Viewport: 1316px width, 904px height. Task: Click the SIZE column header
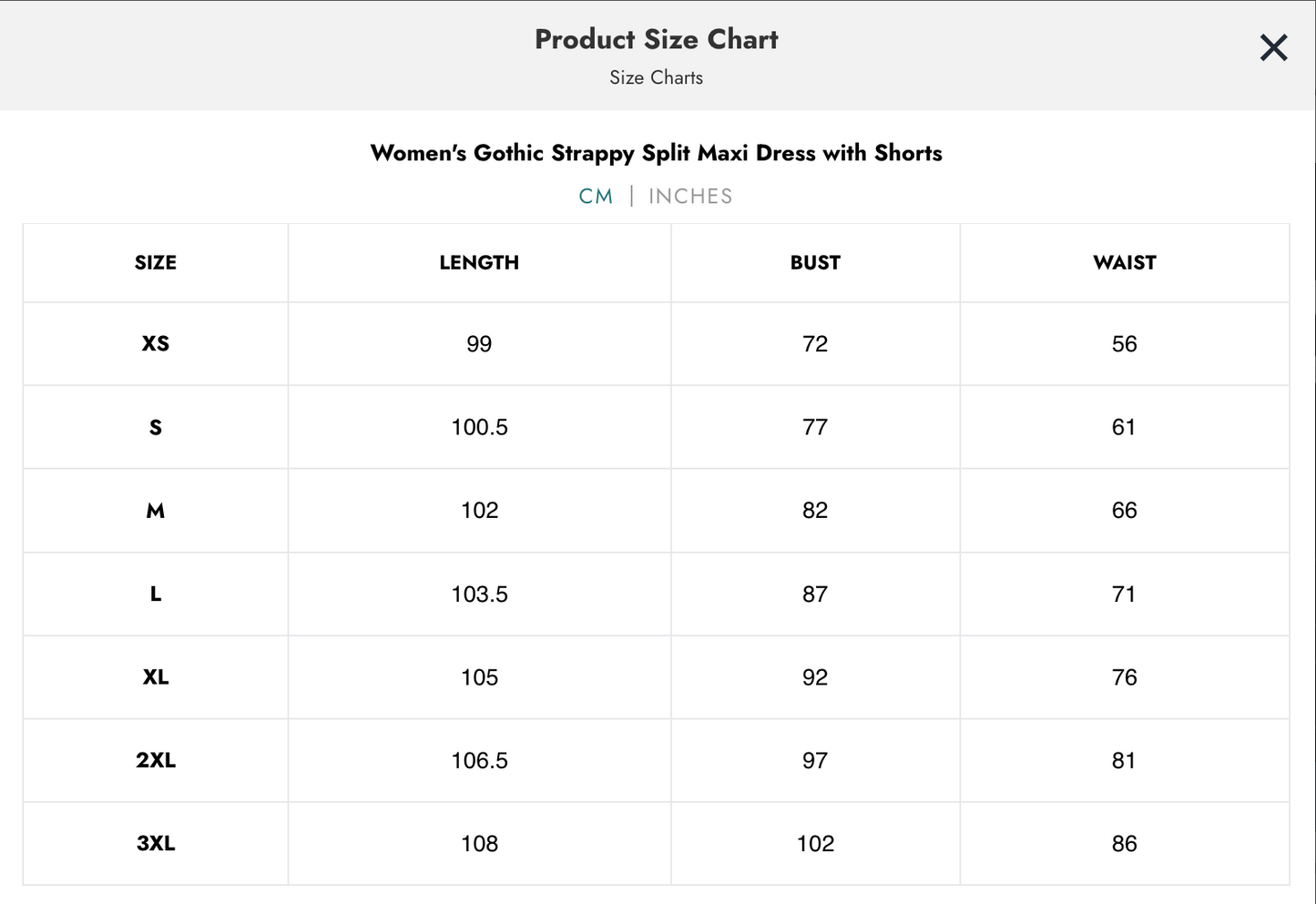coord(155,262)
